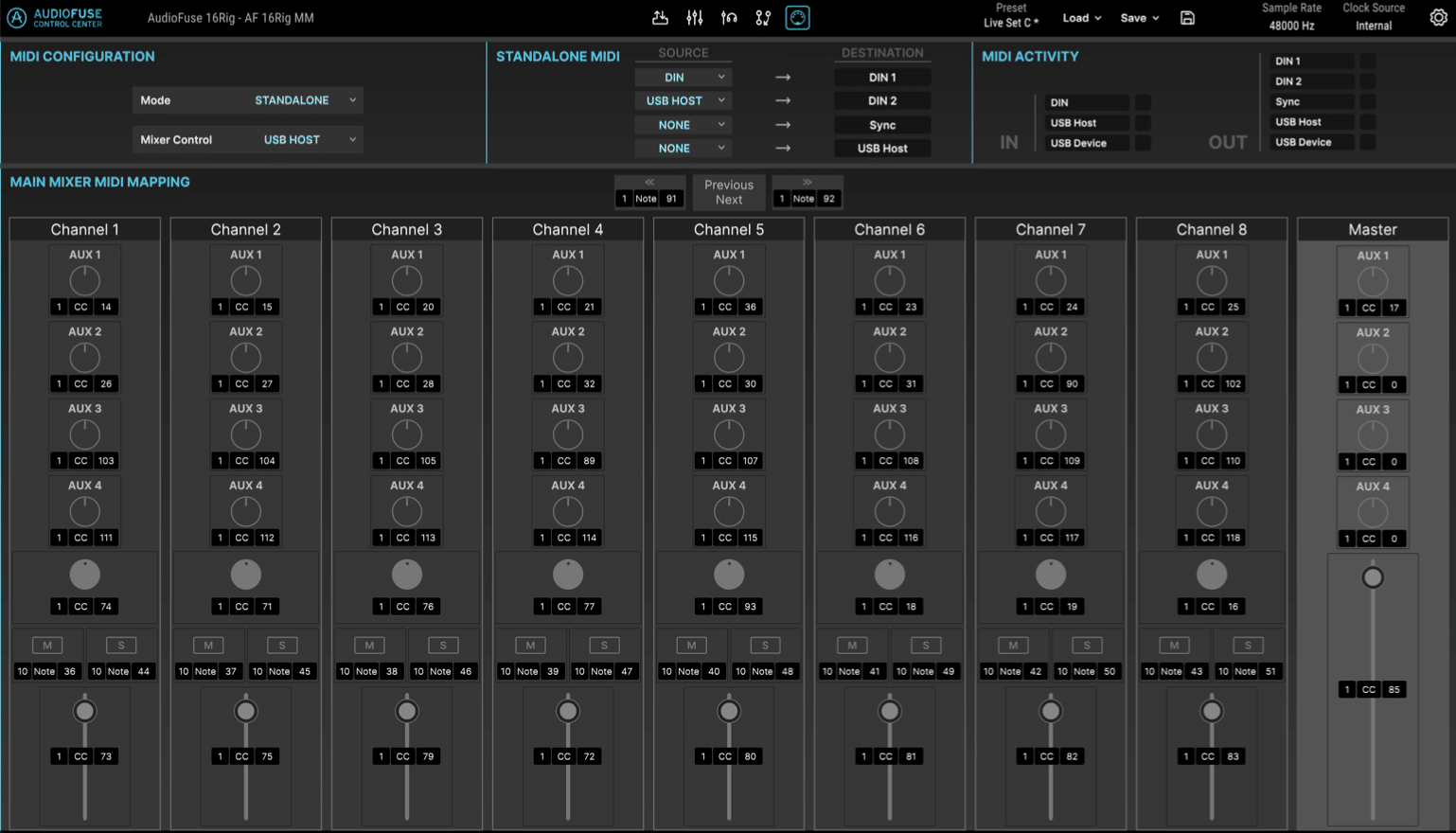
Task: Toggle Channel 1 mute button
Action: [47, 646]
